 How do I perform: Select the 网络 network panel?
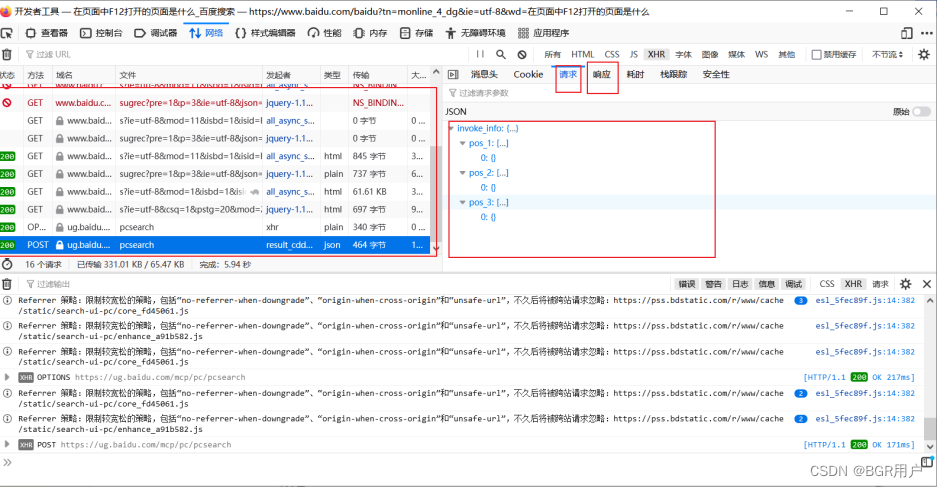(206, 33)
